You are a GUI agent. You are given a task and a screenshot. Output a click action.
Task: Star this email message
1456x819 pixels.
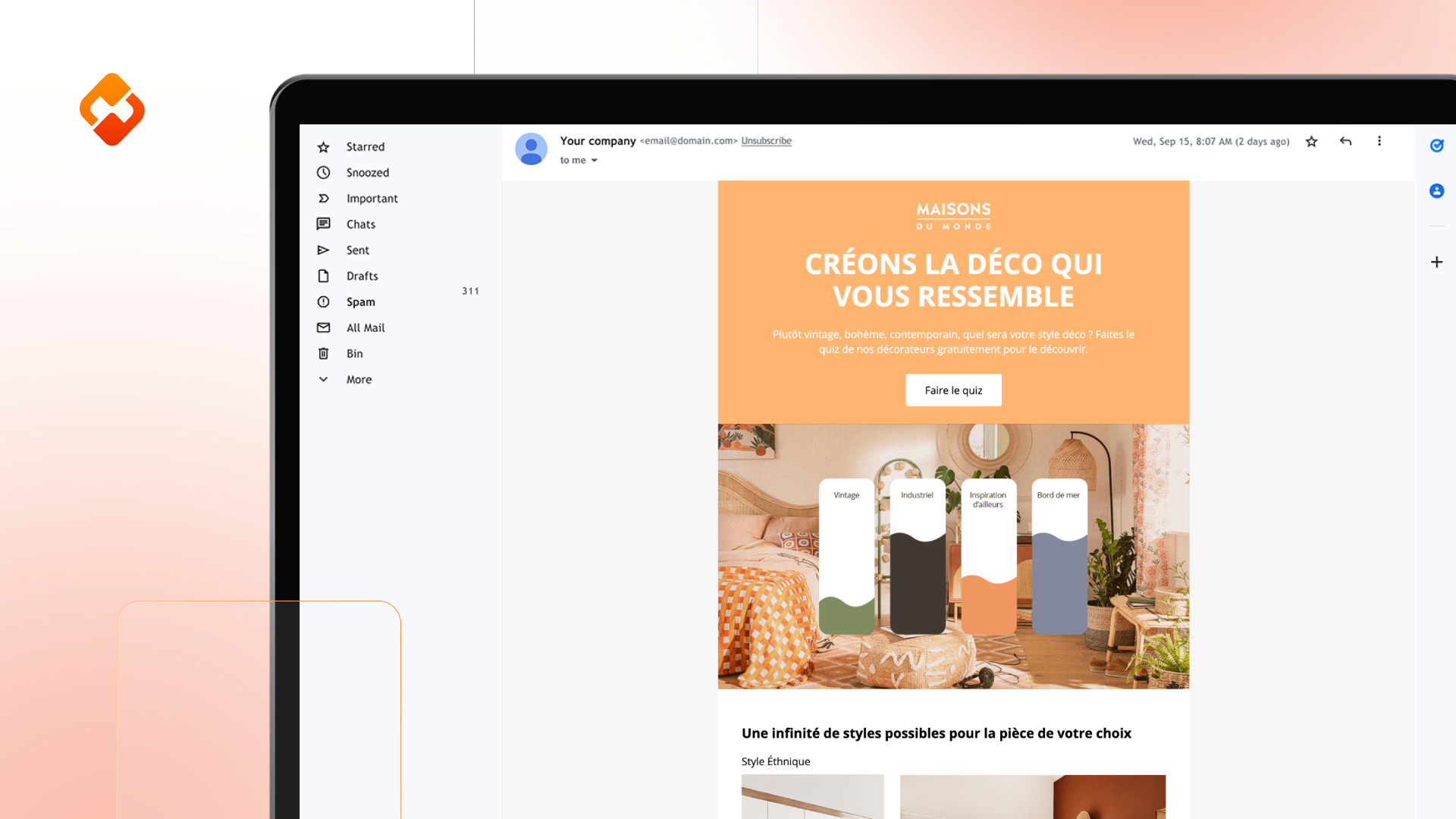click(1311, 142)
